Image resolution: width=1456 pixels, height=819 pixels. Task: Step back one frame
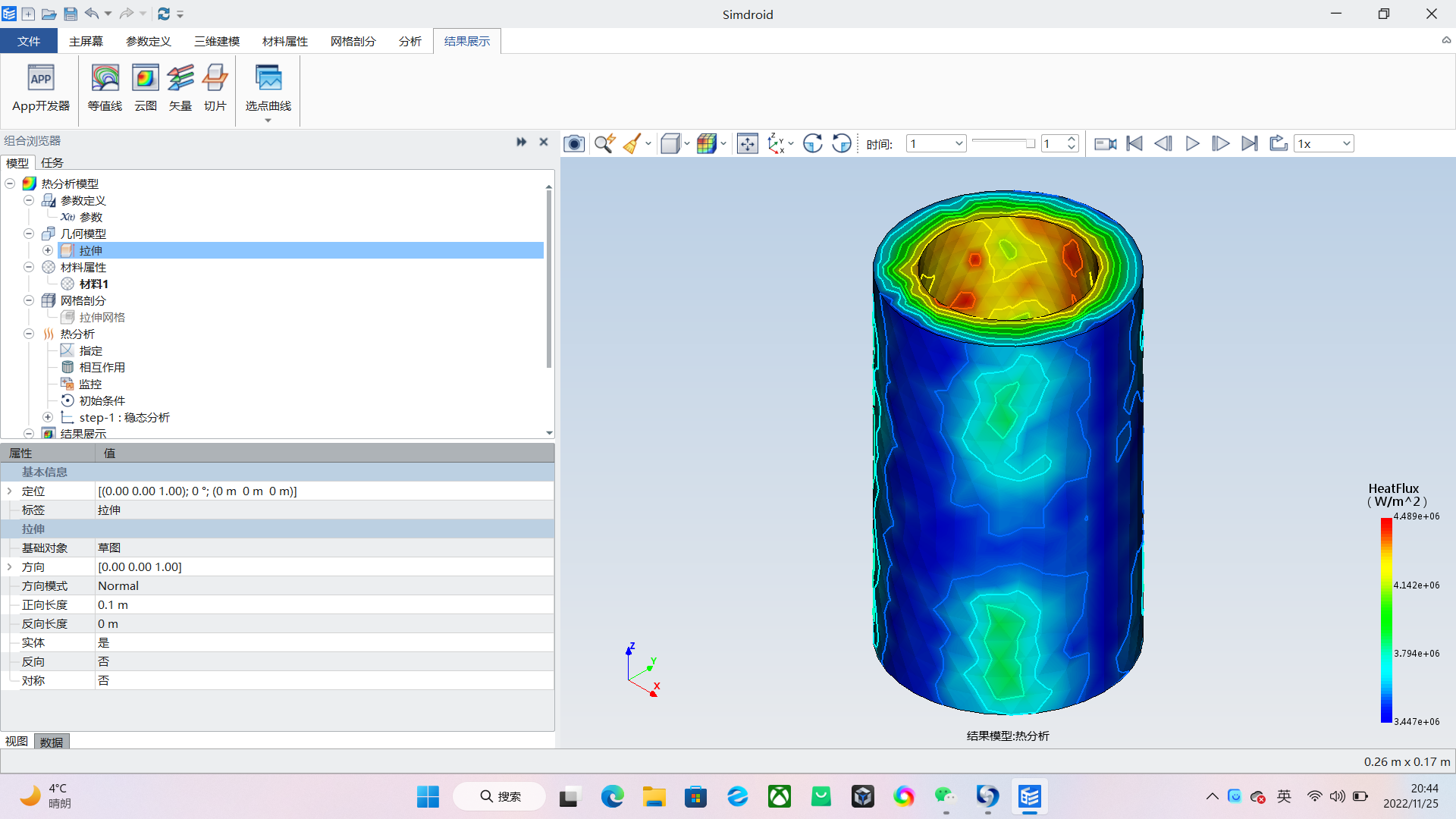pyautogui.click(x=1163, y=143)
